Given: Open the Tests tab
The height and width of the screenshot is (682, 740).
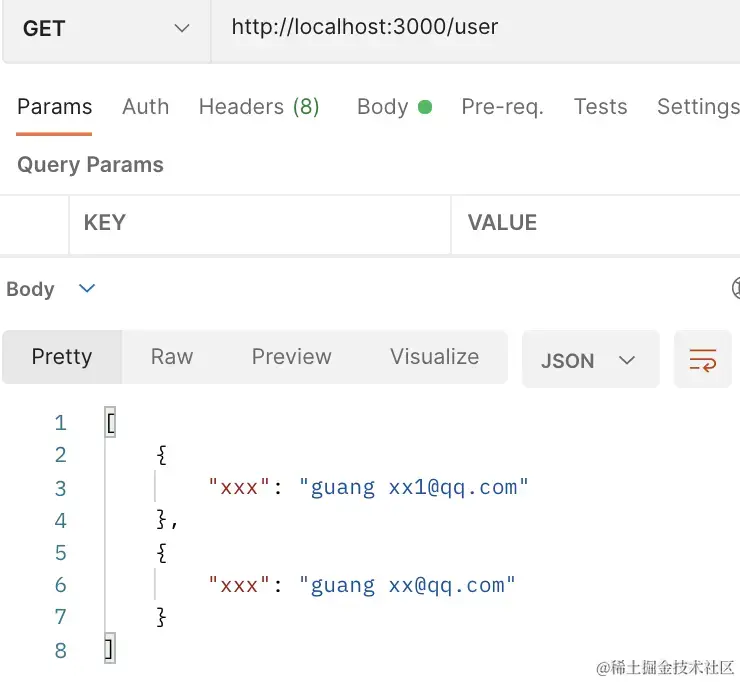Looking at the screenshot, I should 600,107.
